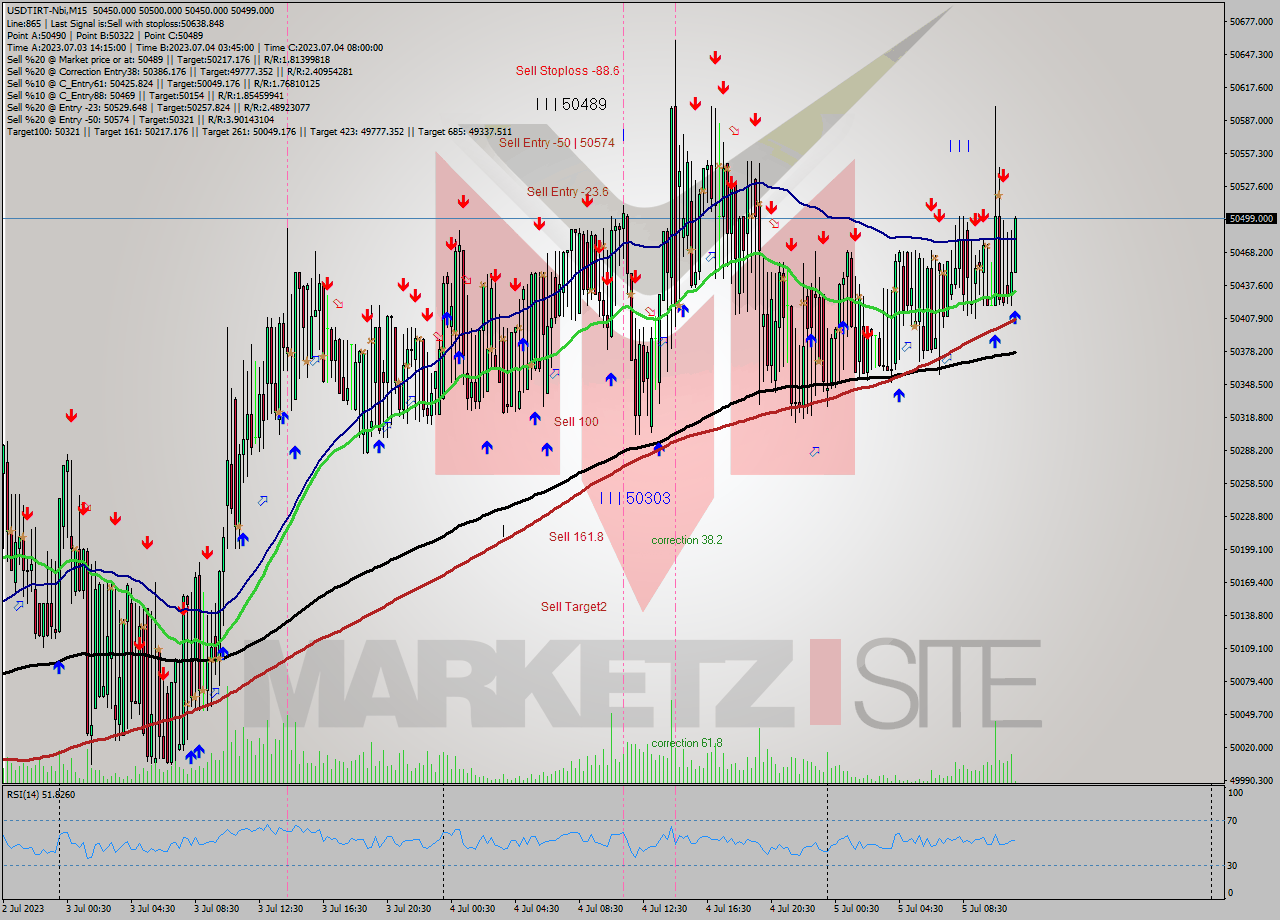
Task: Select the 'Sell 100' chart label
Action: click(x=576, y=422)
